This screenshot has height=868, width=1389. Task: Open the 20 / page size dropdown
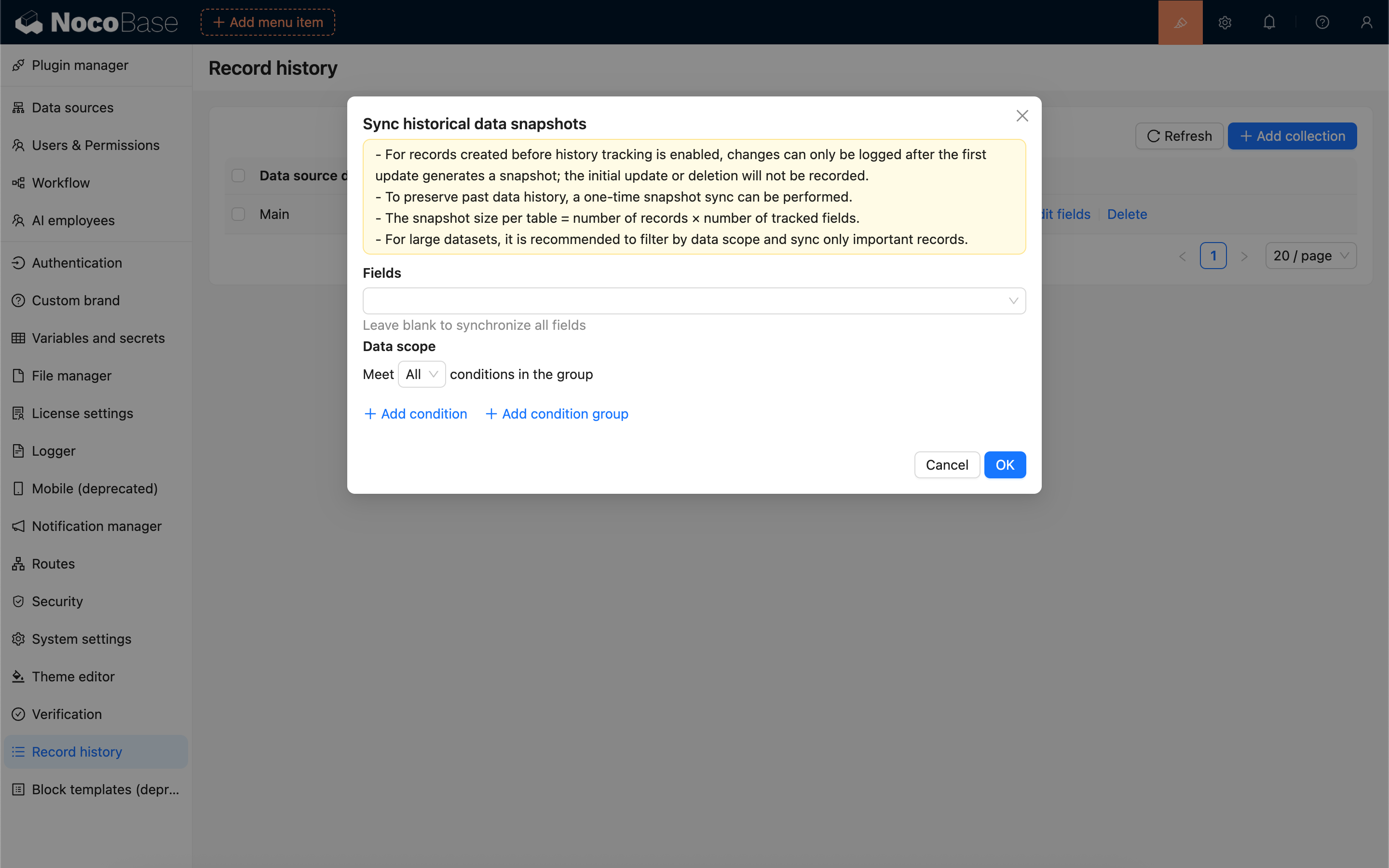[1310, 256]
